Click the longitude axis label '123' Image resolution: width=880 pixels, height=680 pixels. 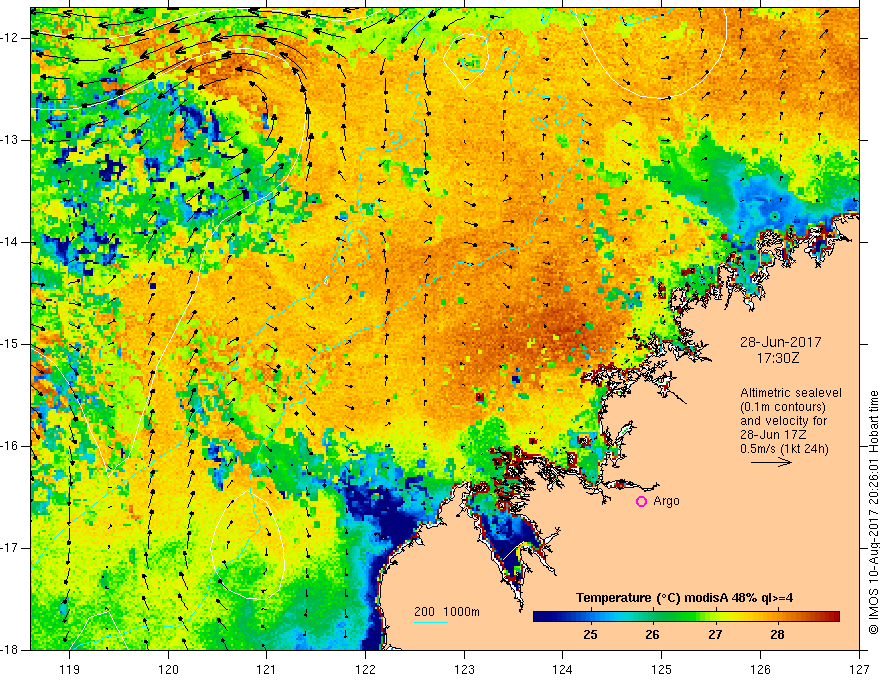464,669
